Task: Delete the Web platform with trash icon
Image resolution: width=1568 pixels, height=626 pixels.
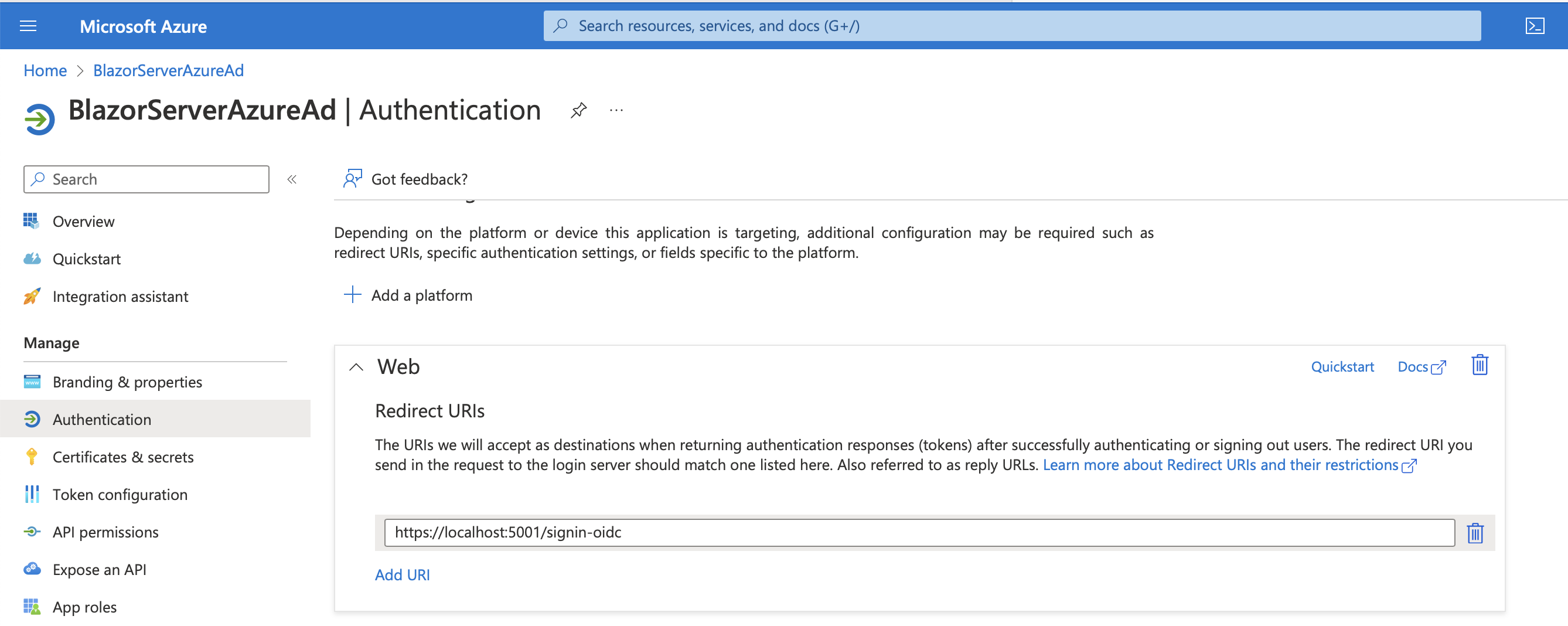Action: [1480, 365]
